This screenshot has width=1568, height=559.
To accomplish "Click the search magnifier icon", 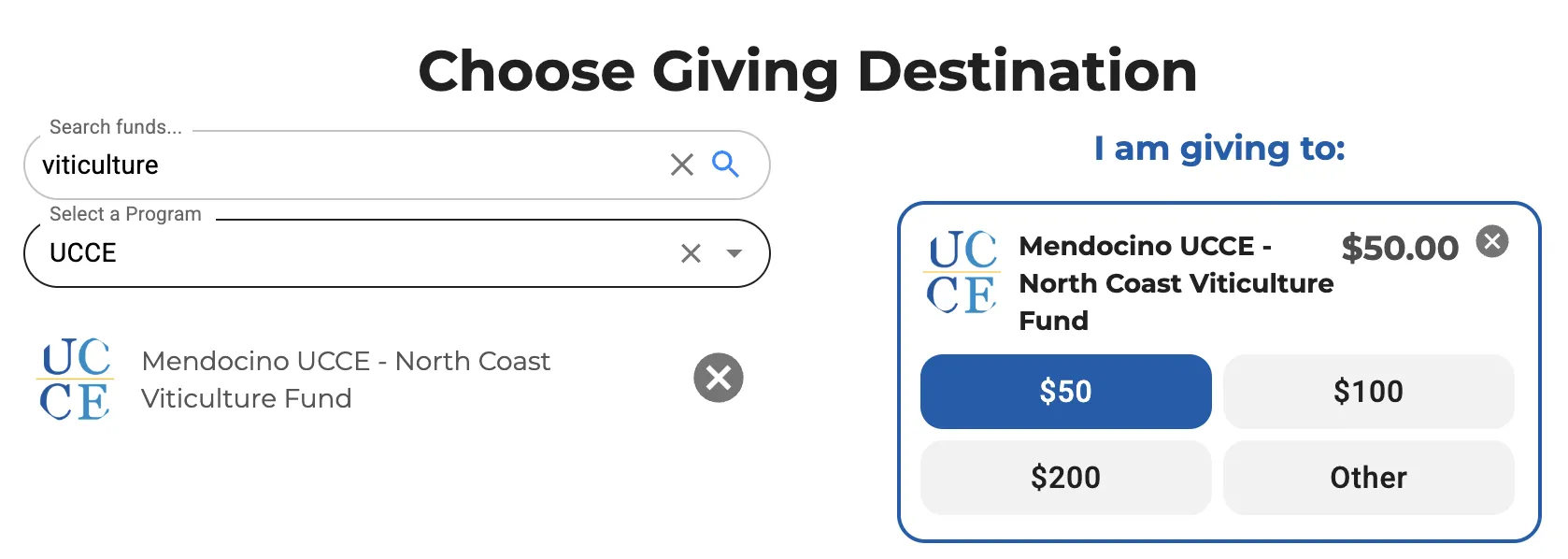I will click(726, 165).
